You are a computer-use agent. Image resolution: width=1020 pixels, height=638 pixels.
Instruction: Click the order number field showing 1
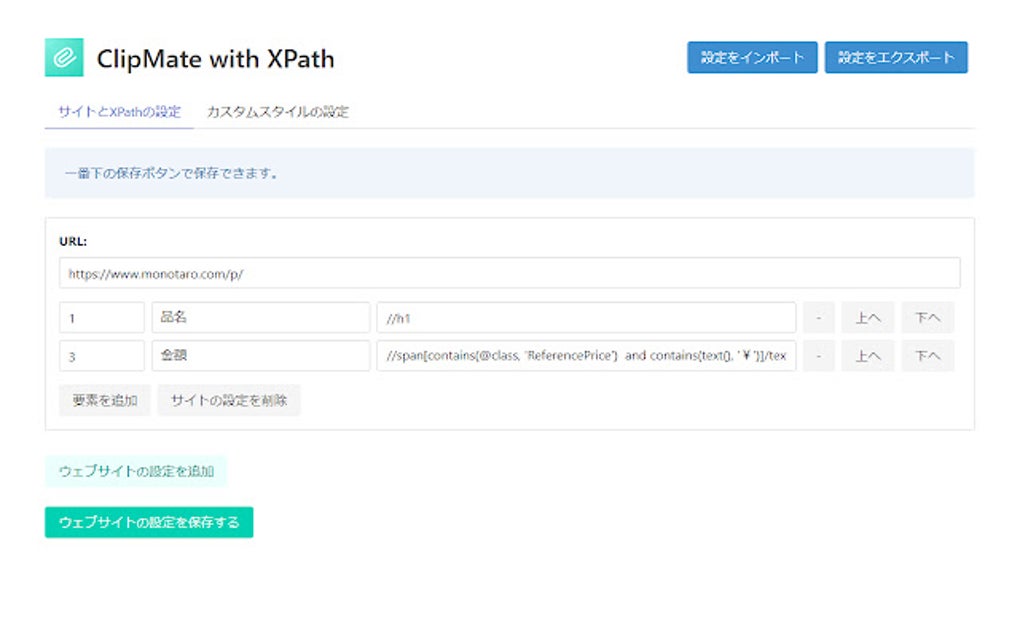(100, 317)
